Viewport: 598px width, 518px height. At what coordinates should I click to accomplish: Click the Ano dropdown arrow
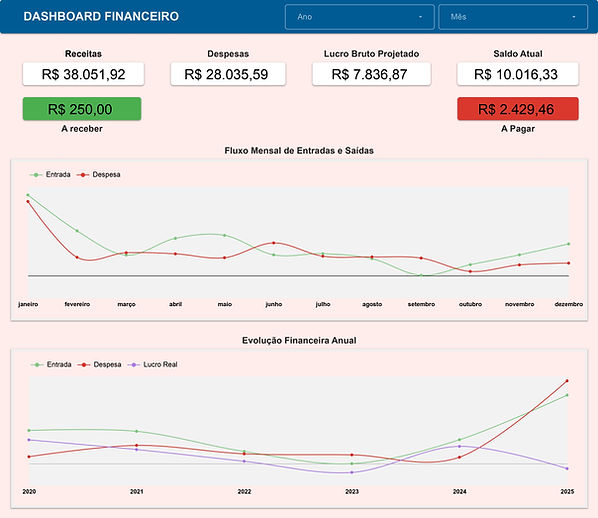[x=420, y=17]
